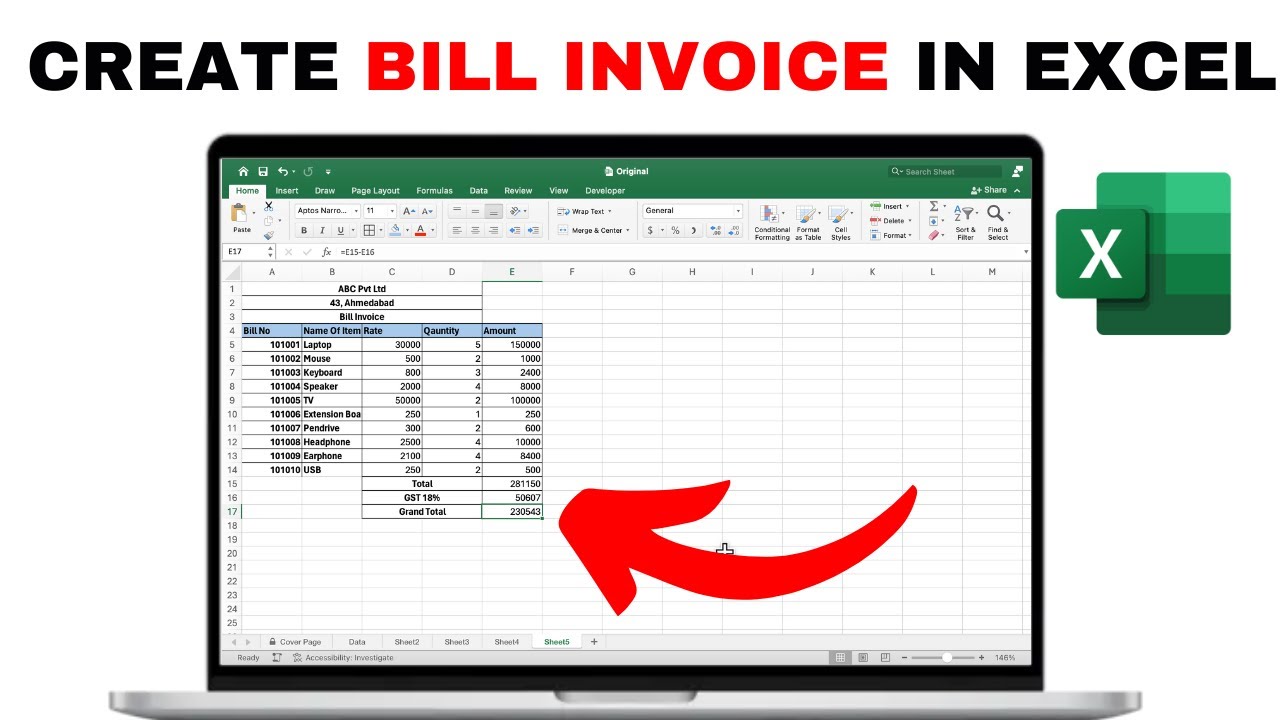The width and height of the screenshot is (1280, 720).
Task: Click the Top Align icon
Action: pos(456,211)
